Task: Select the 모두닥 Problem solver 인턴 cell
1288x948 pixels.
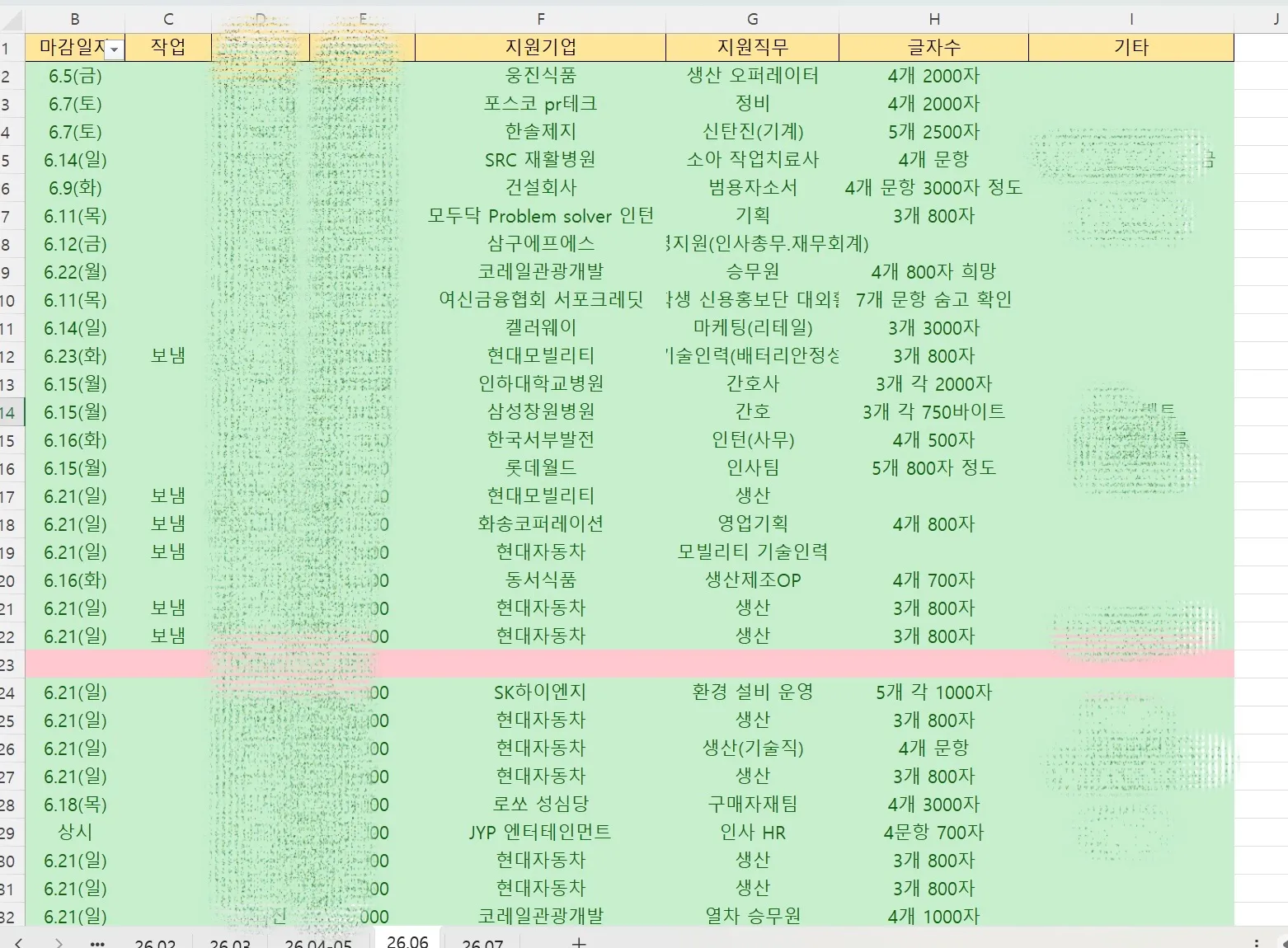Action: 540,216
